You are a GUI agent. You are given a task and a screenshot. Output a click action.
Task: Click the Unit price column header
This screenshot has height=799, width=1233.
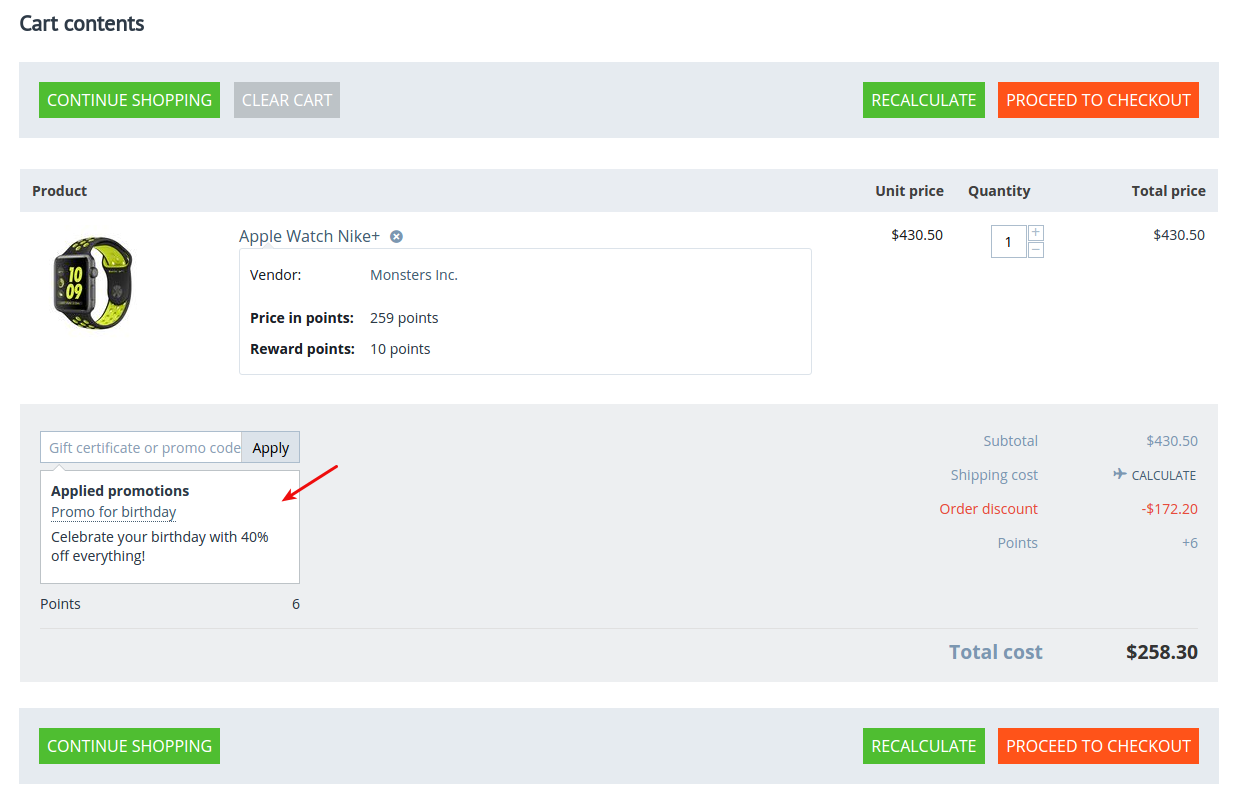click(909, 191)
